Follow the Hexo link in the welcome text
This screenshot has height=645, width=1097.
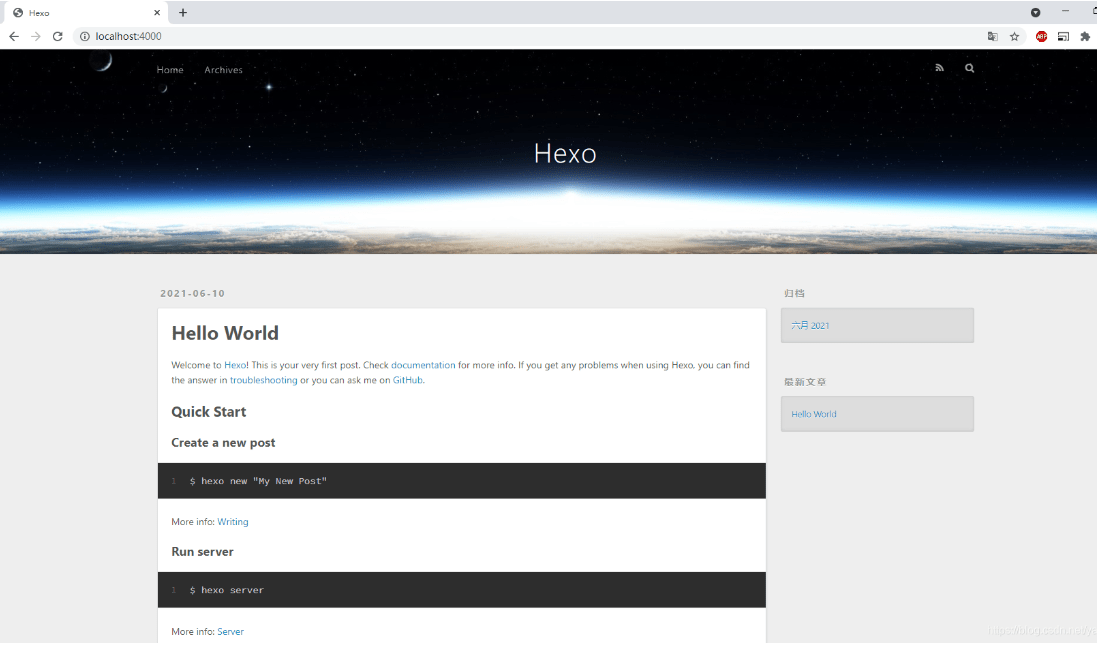pos(235,365)
